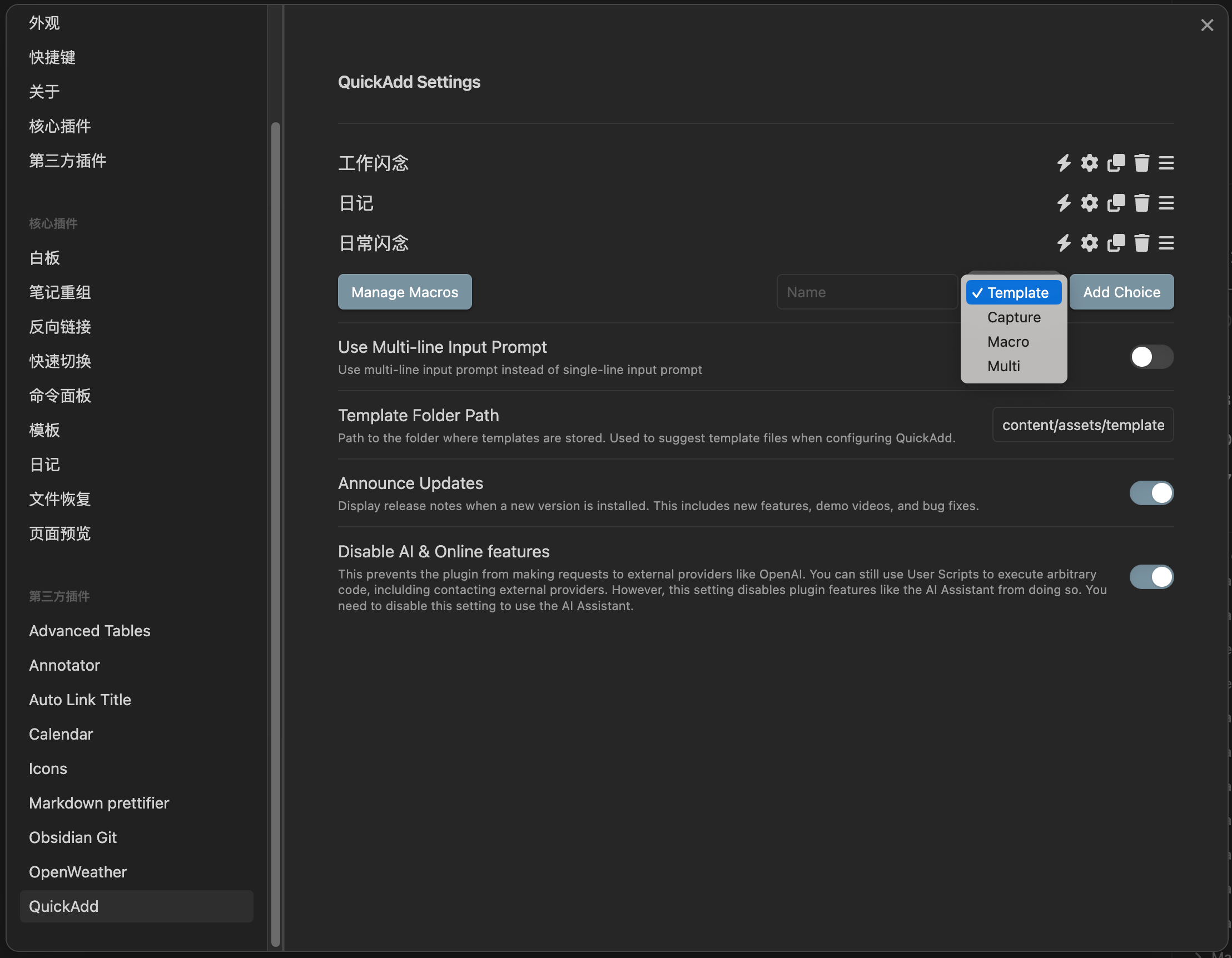Open Obsidian Git plugin settings
The height and width of the screenshot is (958, 1232).
[x=73, y=838]
